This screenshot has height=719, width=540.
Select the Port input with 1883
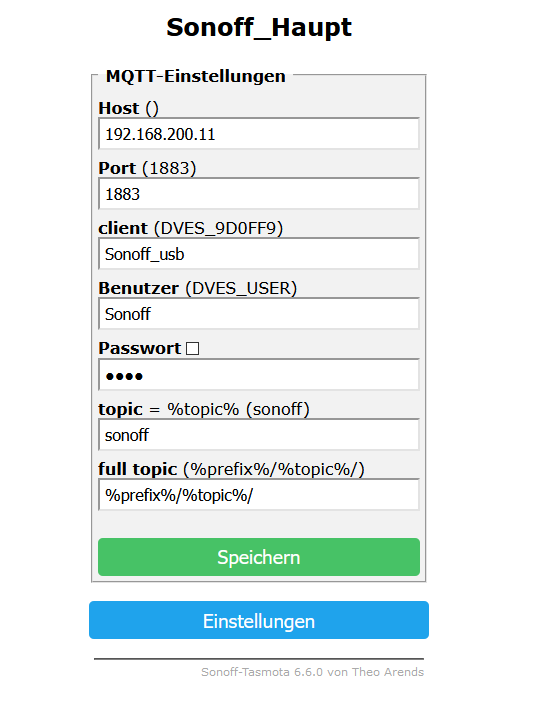(x=259, y=194)
